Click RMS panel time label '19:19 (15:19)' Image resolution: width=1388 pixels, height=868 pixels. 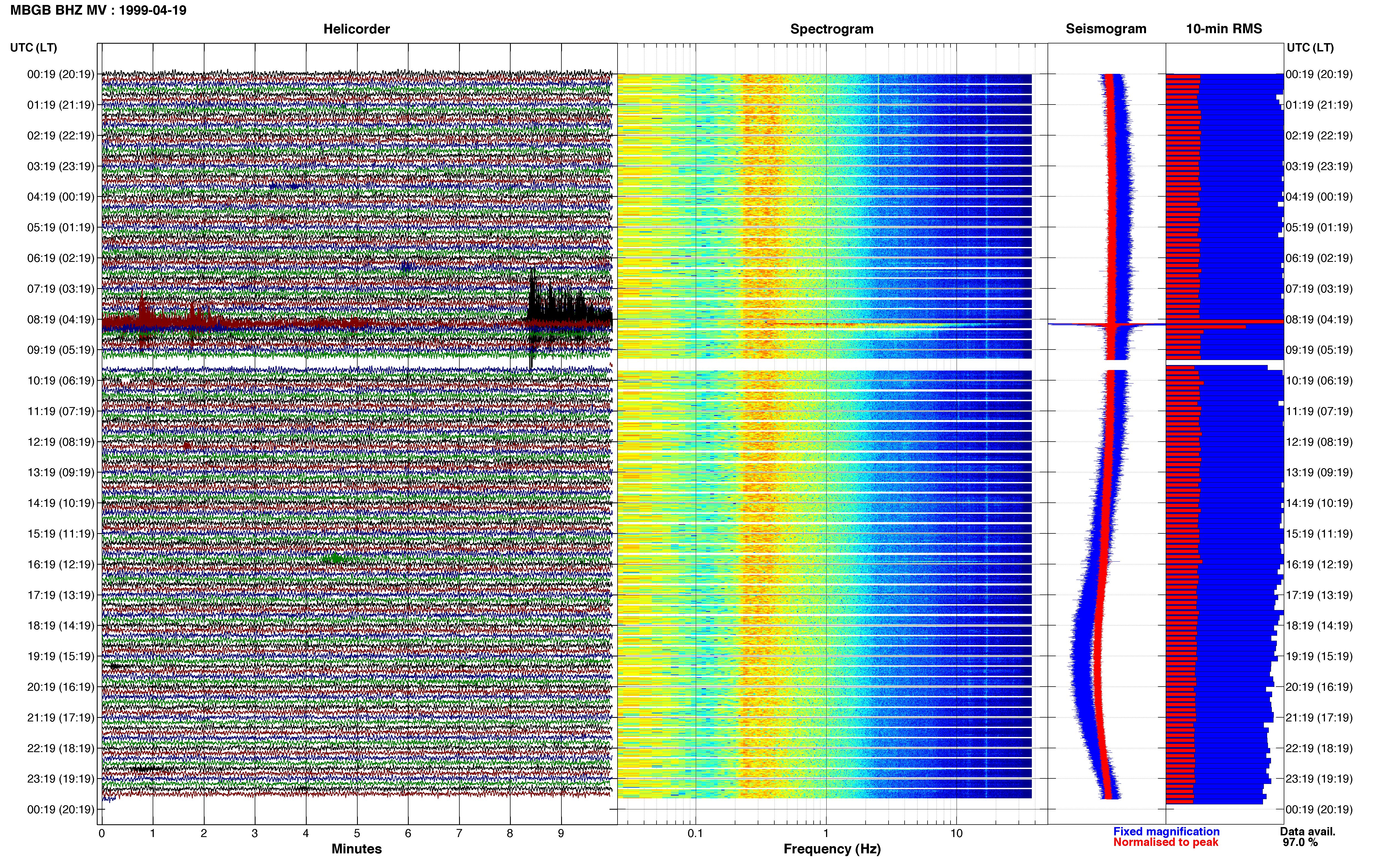tap(1319, 656)
